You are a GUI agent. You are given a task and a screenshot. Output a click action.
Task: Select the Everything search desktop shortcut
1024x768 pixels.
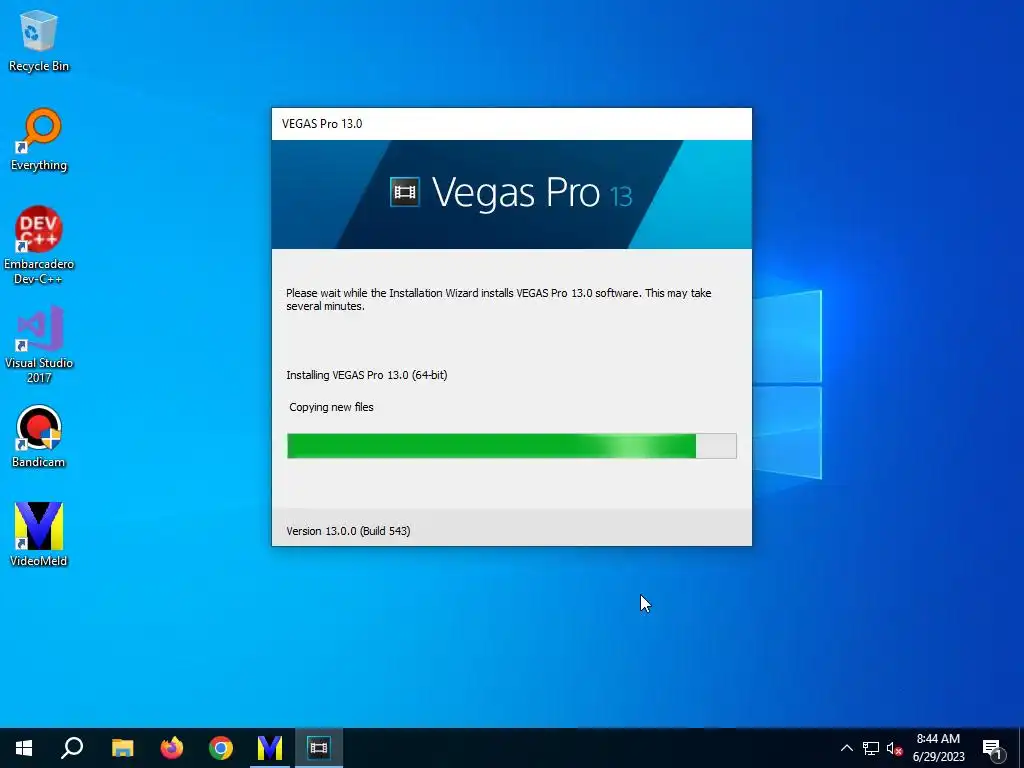[39, 140]
